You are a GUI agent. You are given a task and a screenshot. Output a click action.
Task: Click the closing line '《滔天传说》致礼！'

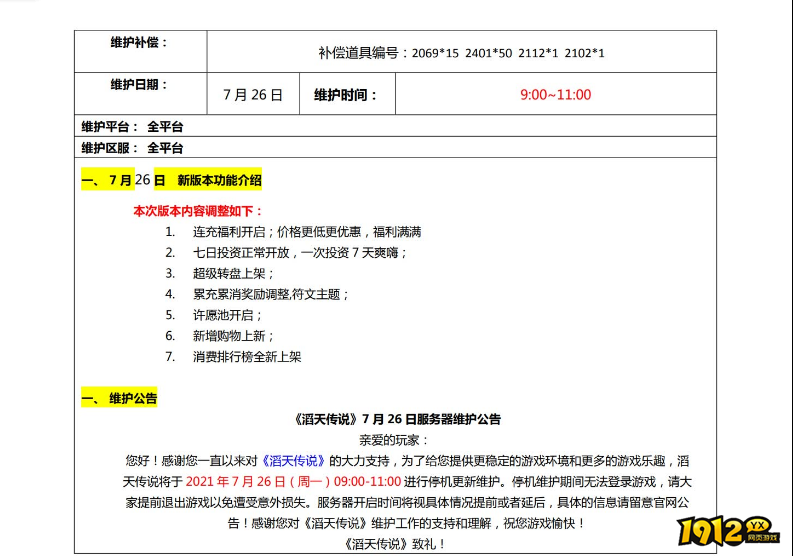pos(394,544)
